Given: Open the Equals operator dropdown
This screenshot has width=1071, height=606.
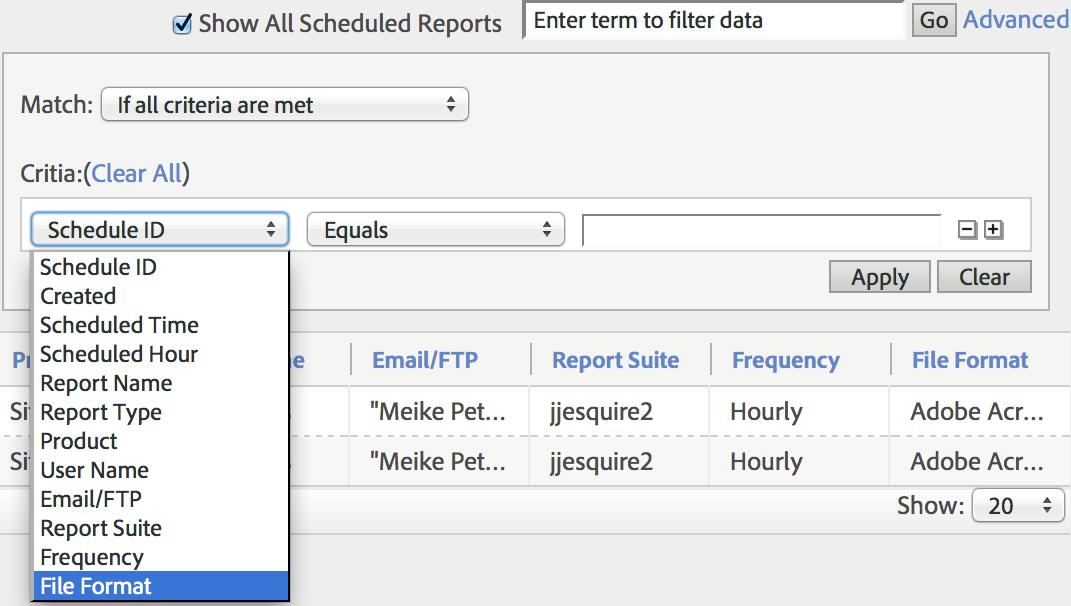Looking at the screenshot, I should [436, 230].
